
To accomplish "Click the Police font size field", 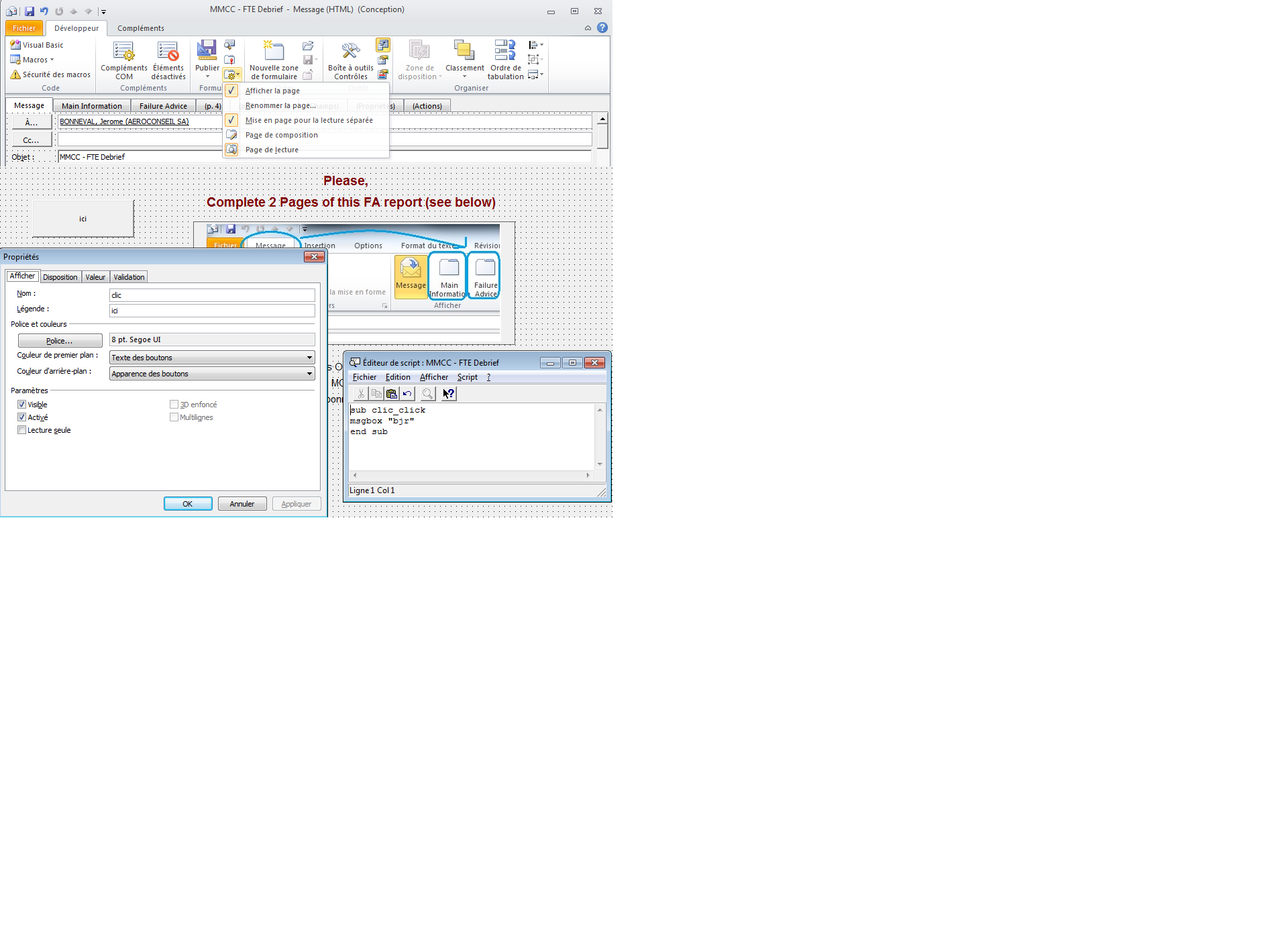I will click(x=211, y=339).
